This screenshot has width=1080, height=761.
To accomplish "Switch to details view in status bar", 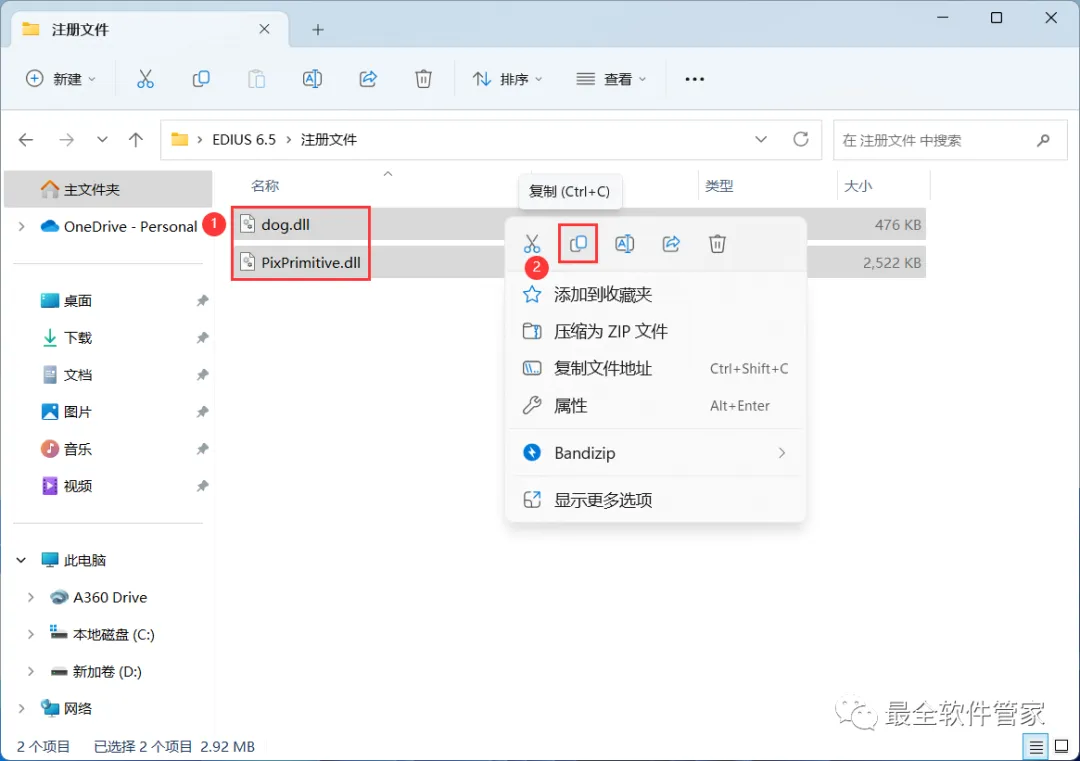I will pos(1036,747).
